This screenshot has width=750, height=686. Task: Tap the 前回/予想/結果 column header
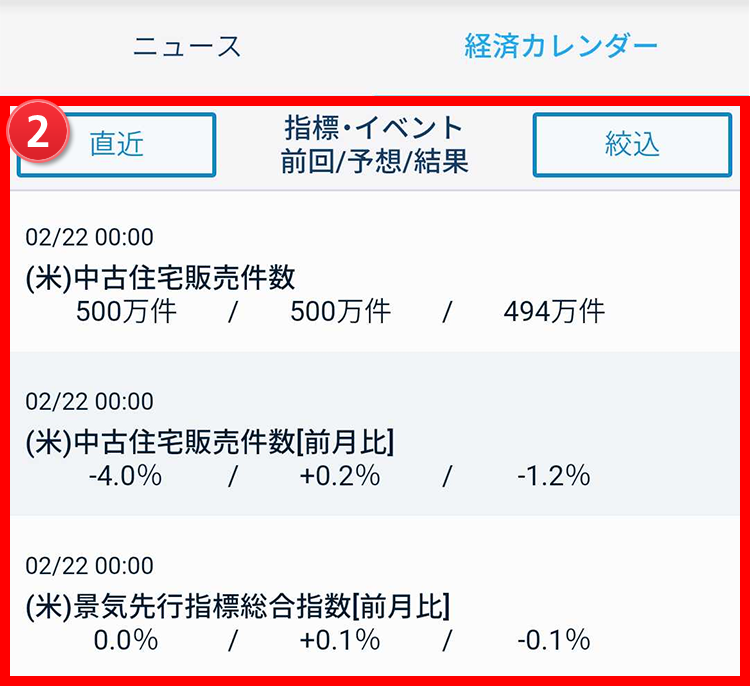click(x=374, y=162)
